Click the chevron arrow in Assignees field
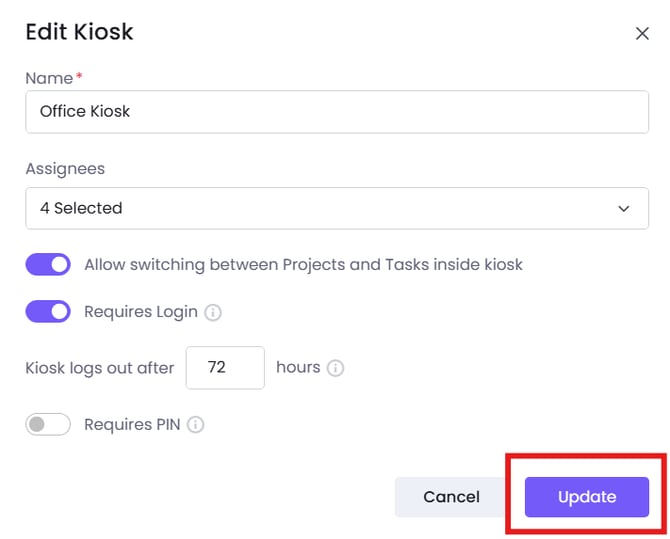This screenshot has width=670, height=539. pos(624,209)
